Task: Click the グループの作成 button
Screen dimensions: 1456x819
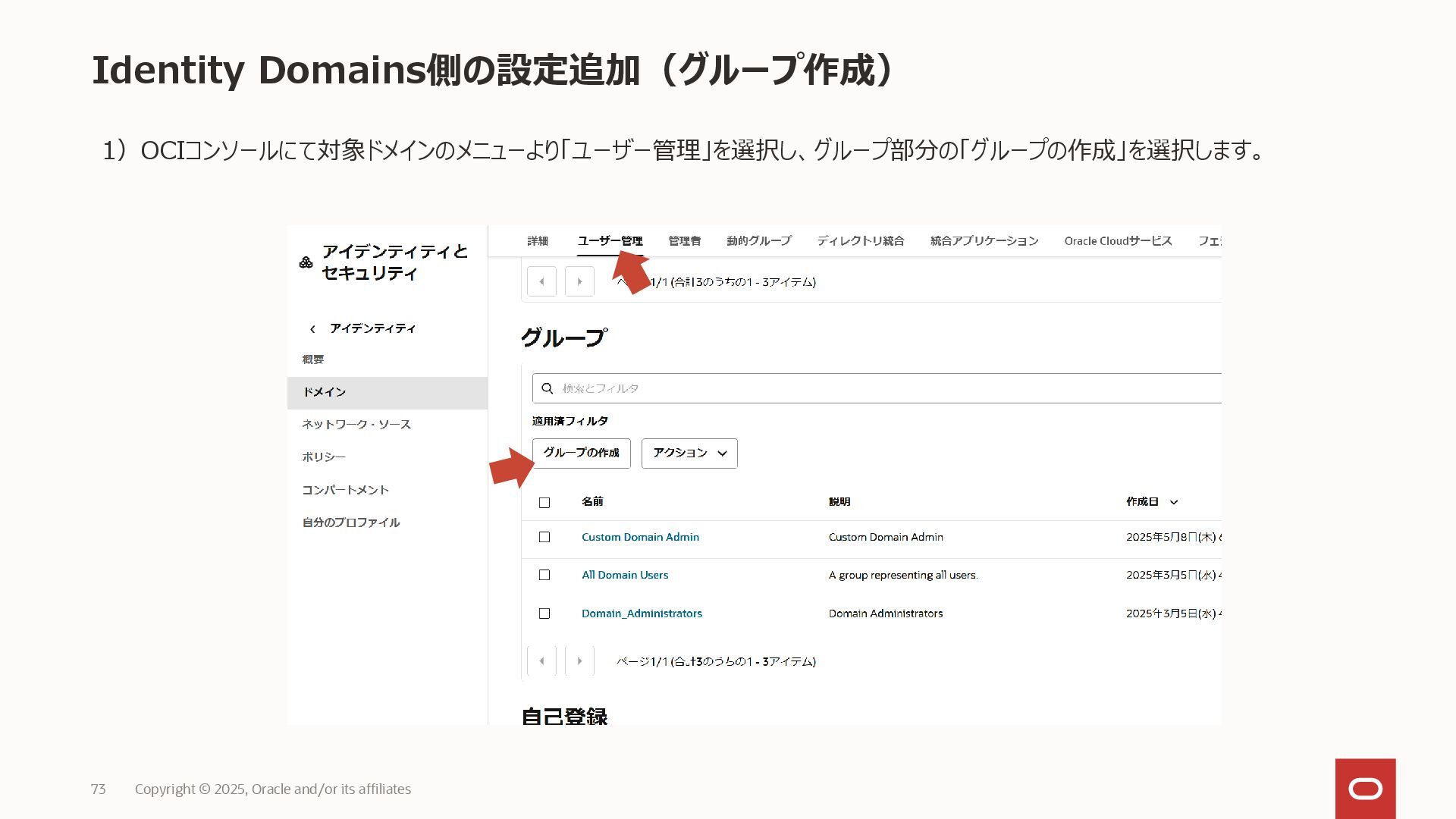Action: point(582,453)
